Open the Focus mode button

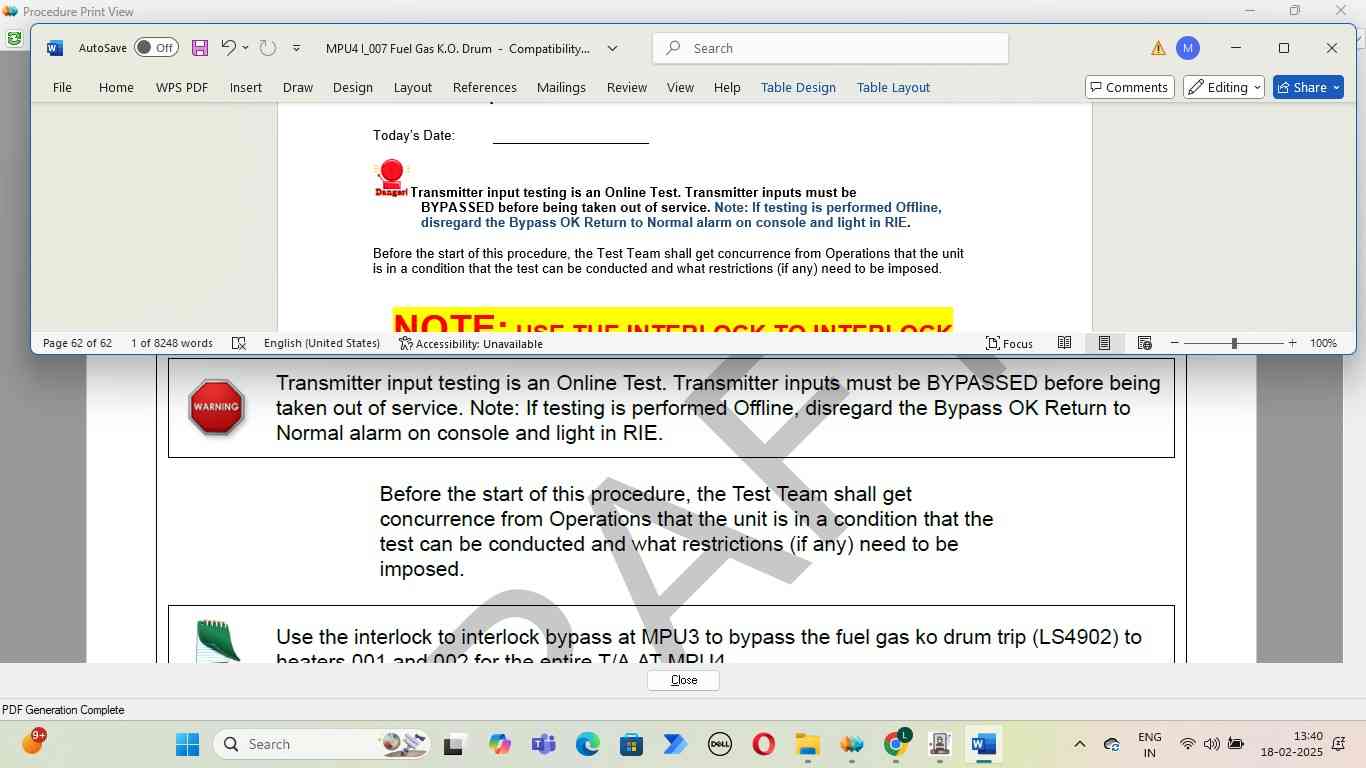coord(1009,343)
